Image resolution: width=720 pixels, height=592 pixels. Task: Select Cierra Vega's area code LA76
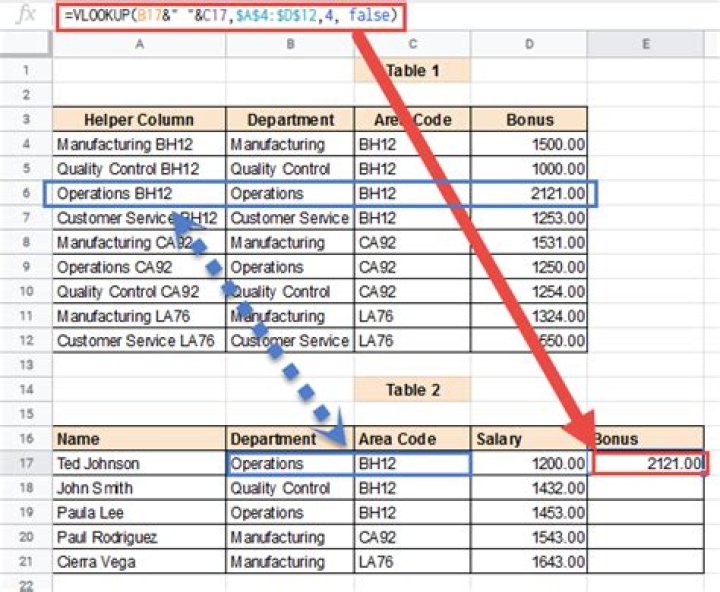[412, 561]
